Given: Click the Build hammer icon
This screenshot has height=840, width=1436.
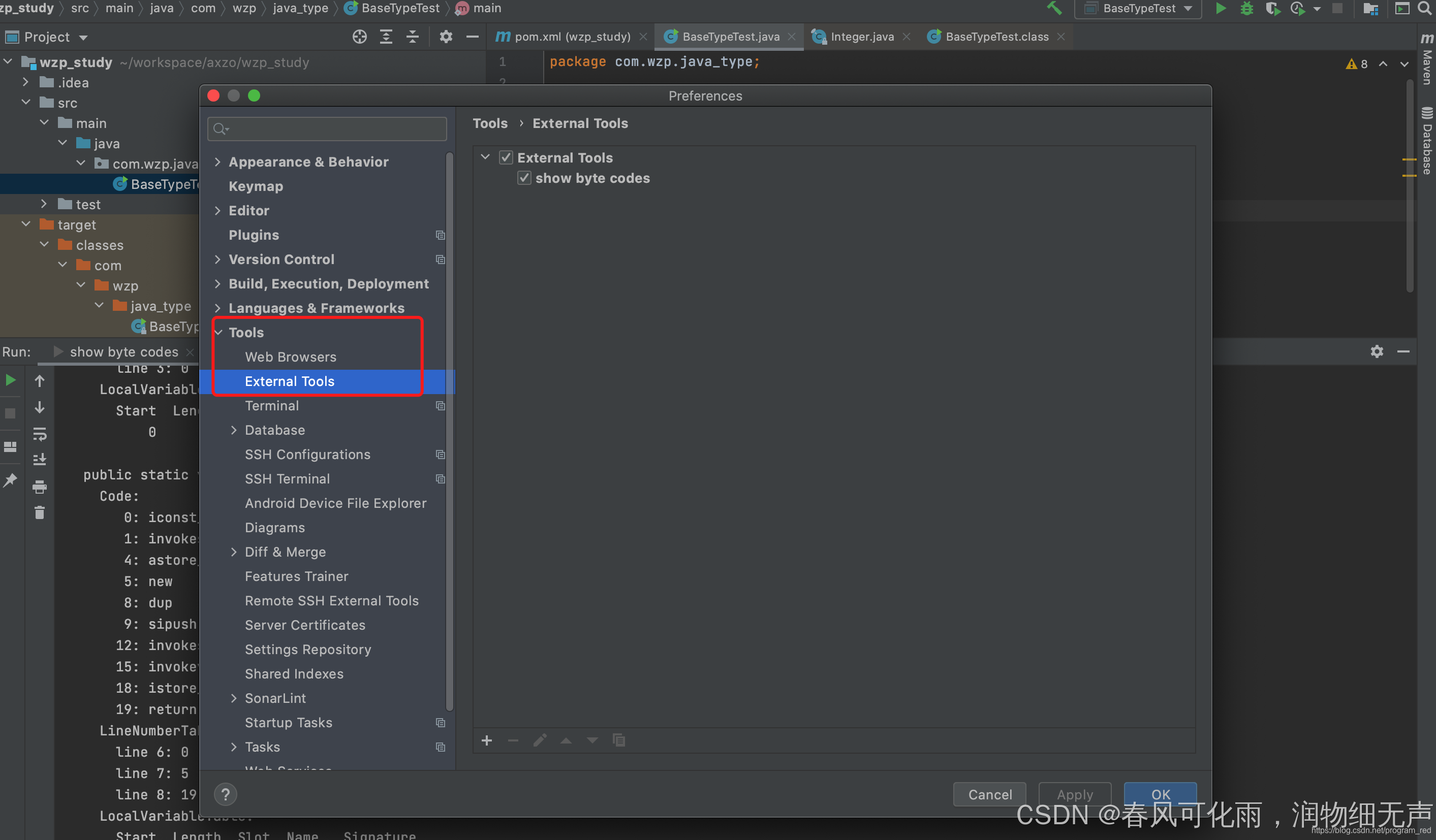Looking at the screenshot, I should point(1054,9).
